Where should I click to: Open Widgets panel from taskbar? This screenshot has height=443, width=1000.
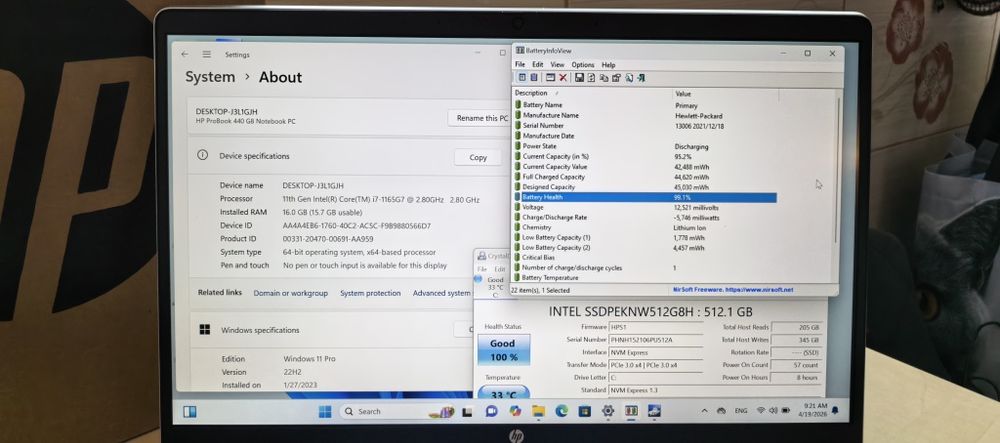point(189,411)
